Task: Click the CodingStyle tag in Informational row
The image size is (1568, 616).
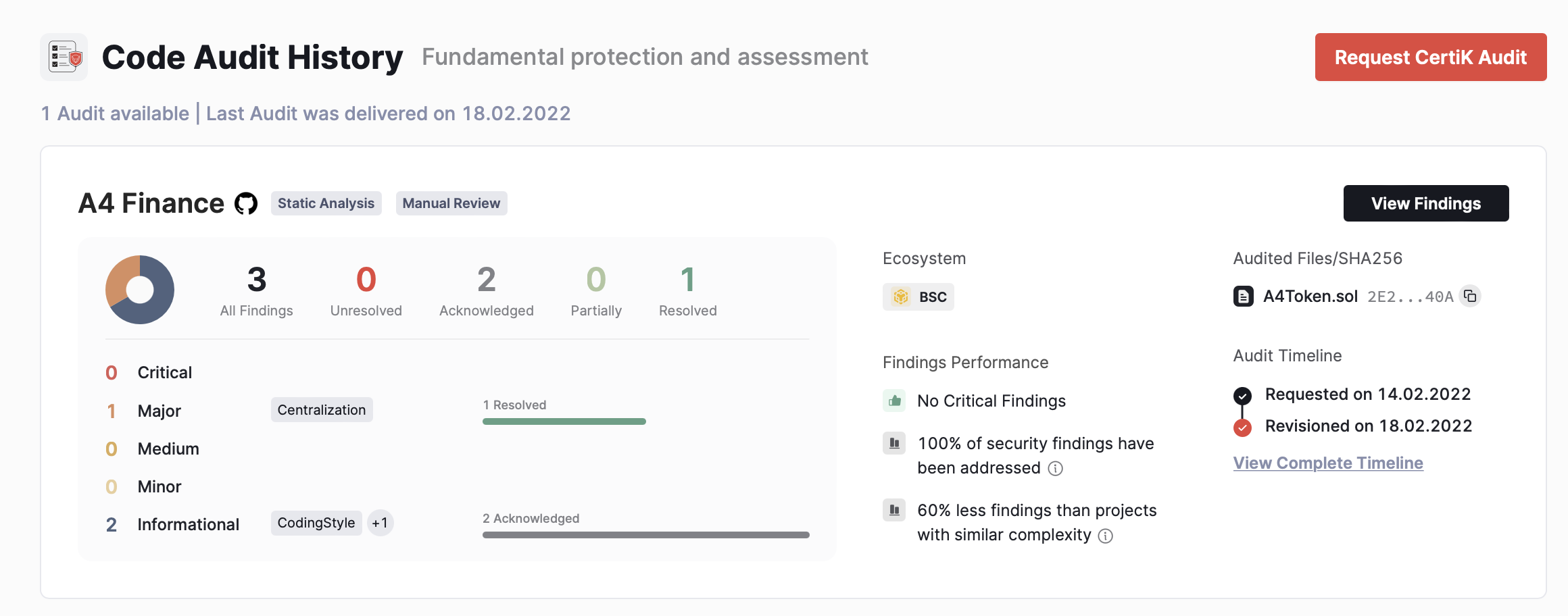Action: click(x=316, y=523)
